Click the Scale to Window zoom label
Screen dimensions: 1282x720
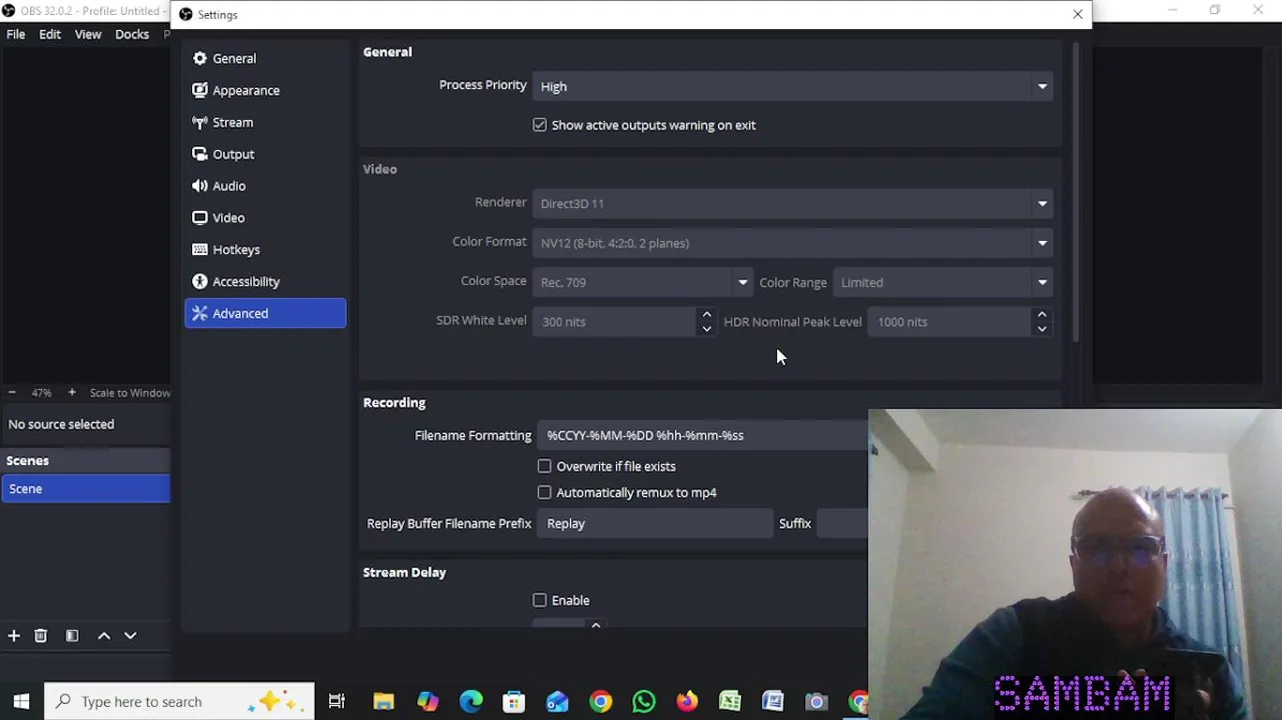point(130,393)
